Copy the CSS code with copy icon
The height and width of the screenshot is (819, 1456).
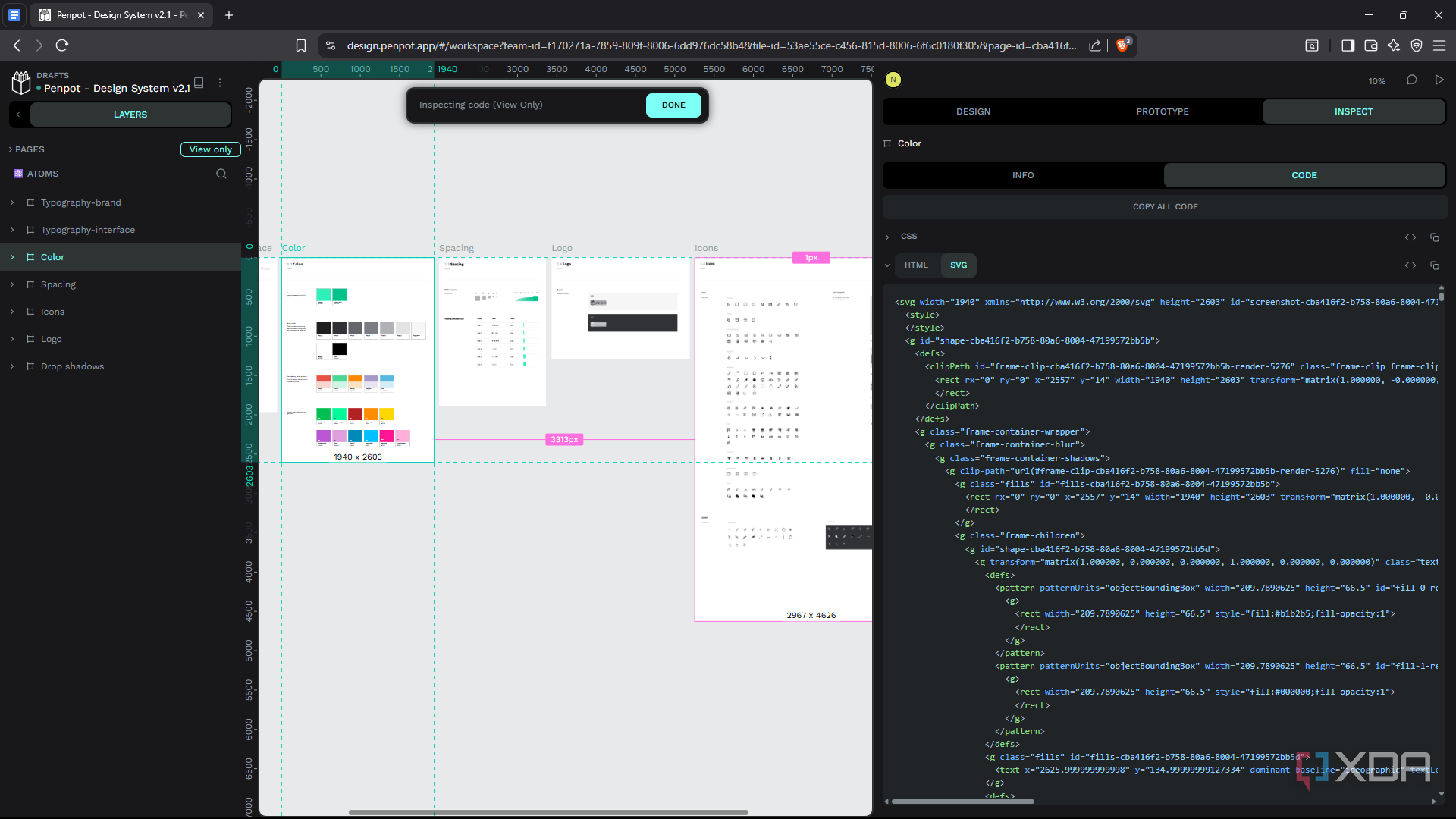pos(1435,237)
